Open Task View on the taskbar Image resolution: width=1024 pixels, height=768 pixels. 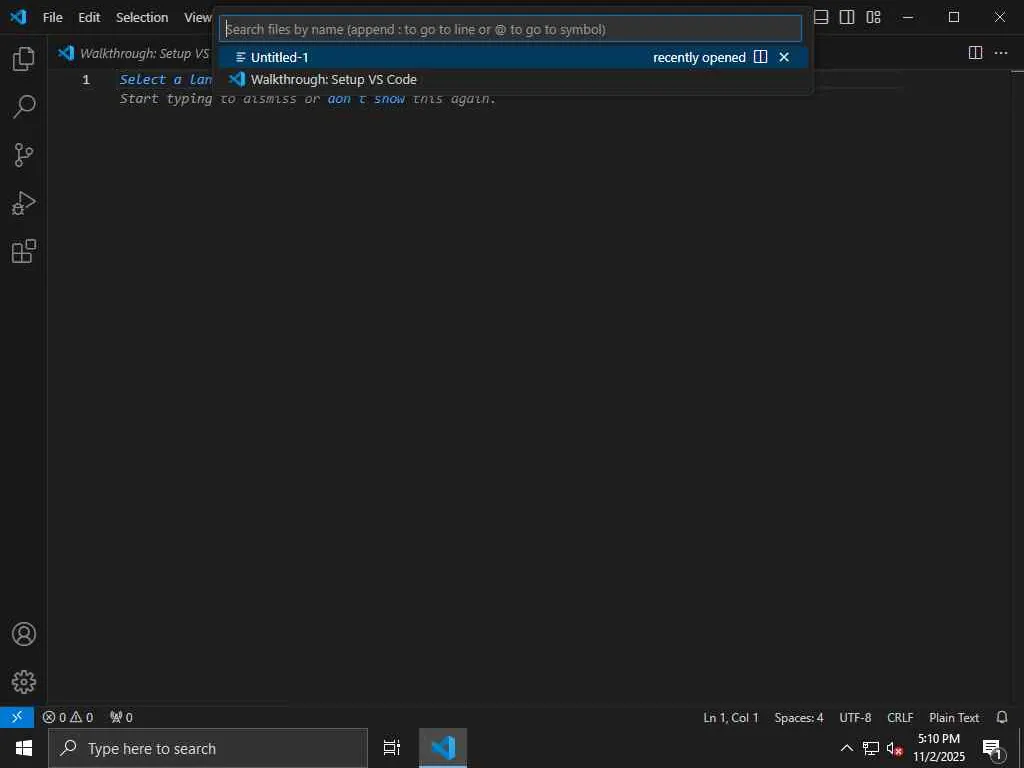[x=392, y=748]
